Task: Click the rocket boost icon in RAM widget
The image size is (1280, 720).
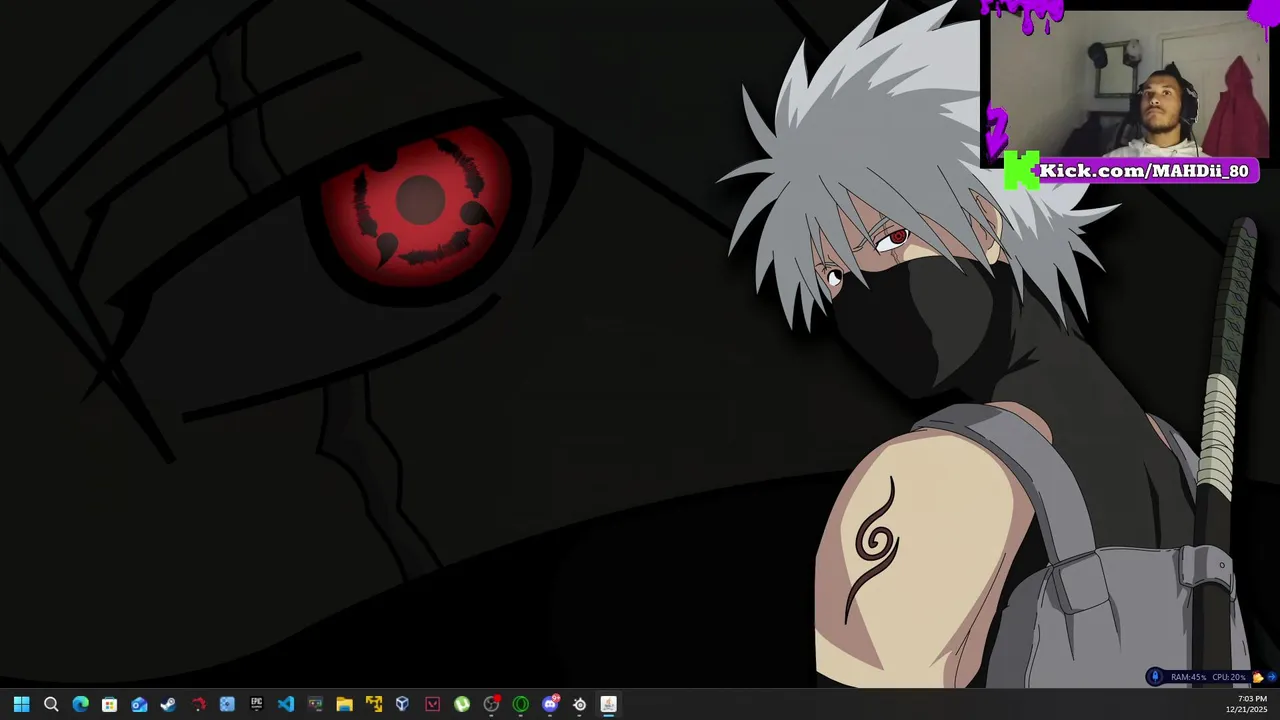Action: click(1156, 677)
